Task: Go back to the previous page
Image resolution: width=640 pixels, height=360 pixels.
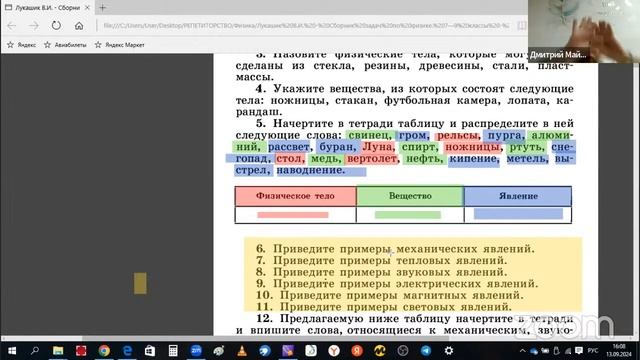Action: click(x=11, y=26)
